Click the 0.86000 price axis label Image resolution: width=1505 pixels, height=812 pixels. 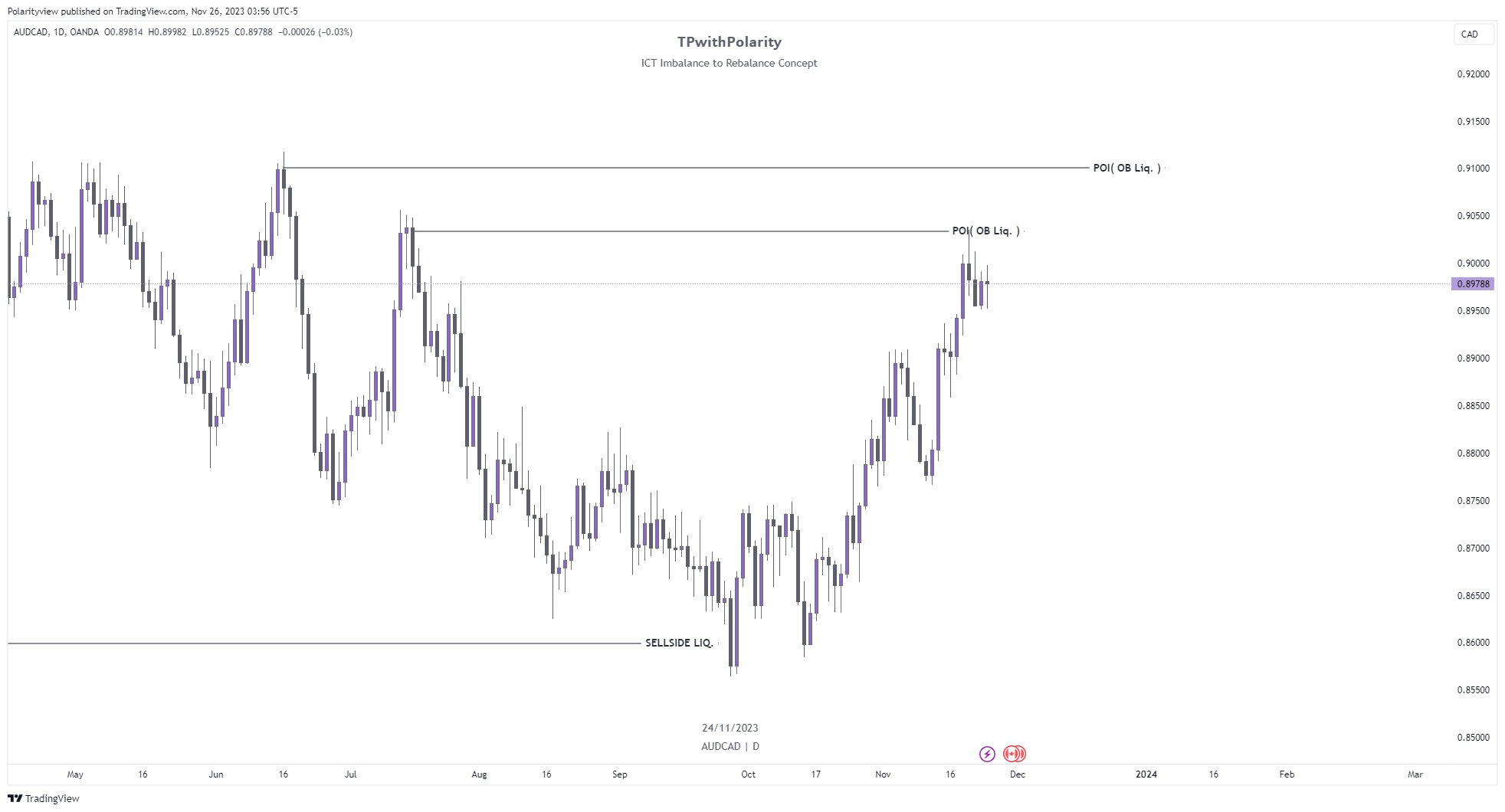pyautogui.click(x=1473, y=643)
